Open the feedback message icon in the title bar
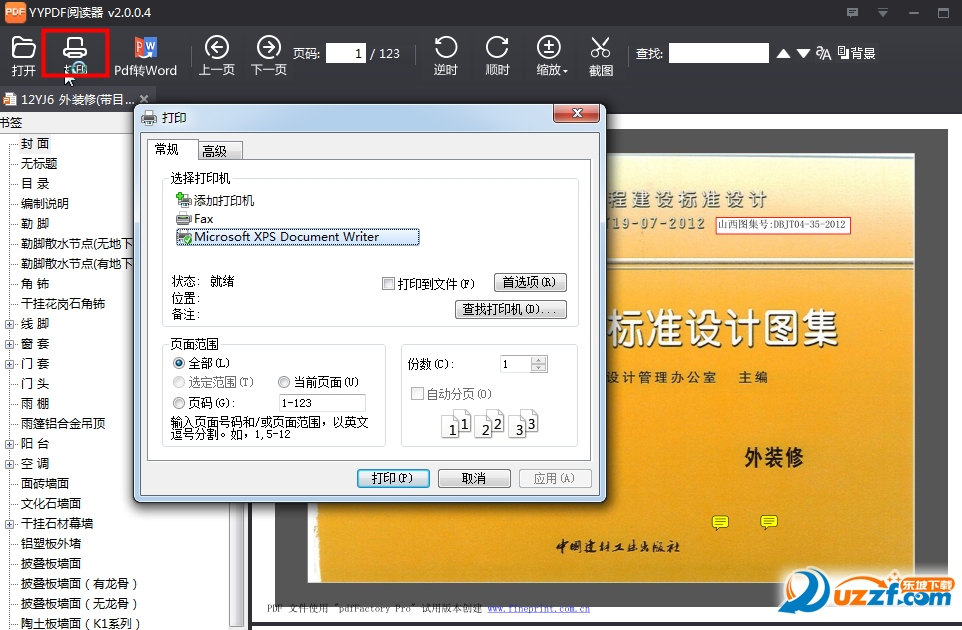962x630 pixels. coord(852,12)
